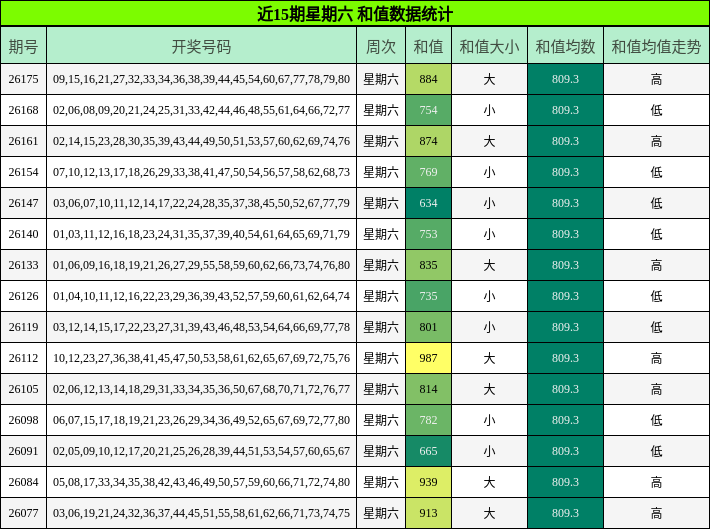Screen dimensions: 710x529
Task: Click the table title 近15期星期六 和值数据统计
Action: click(x=355, y=14)
